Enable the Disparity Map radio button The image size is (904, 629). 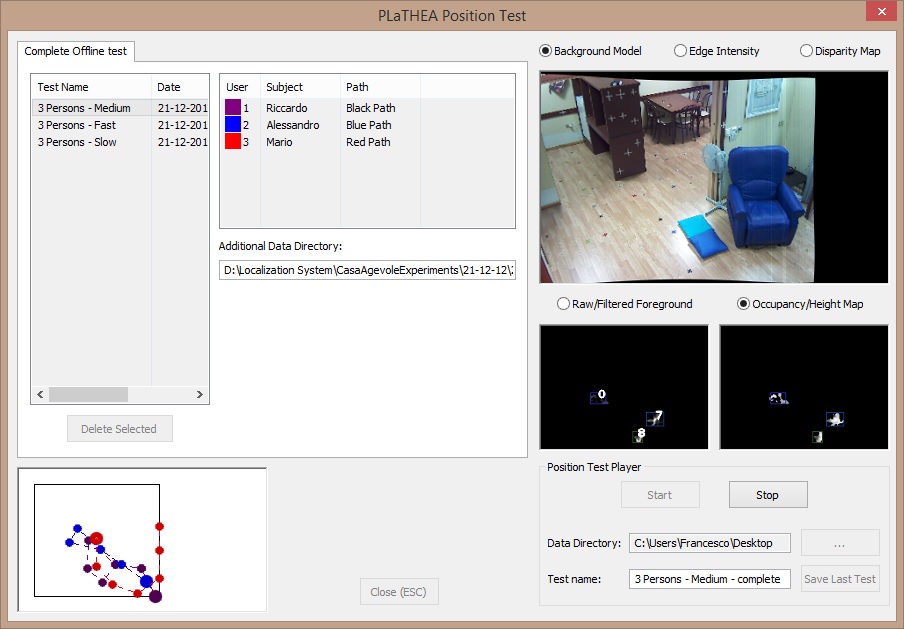pos(807,51)
